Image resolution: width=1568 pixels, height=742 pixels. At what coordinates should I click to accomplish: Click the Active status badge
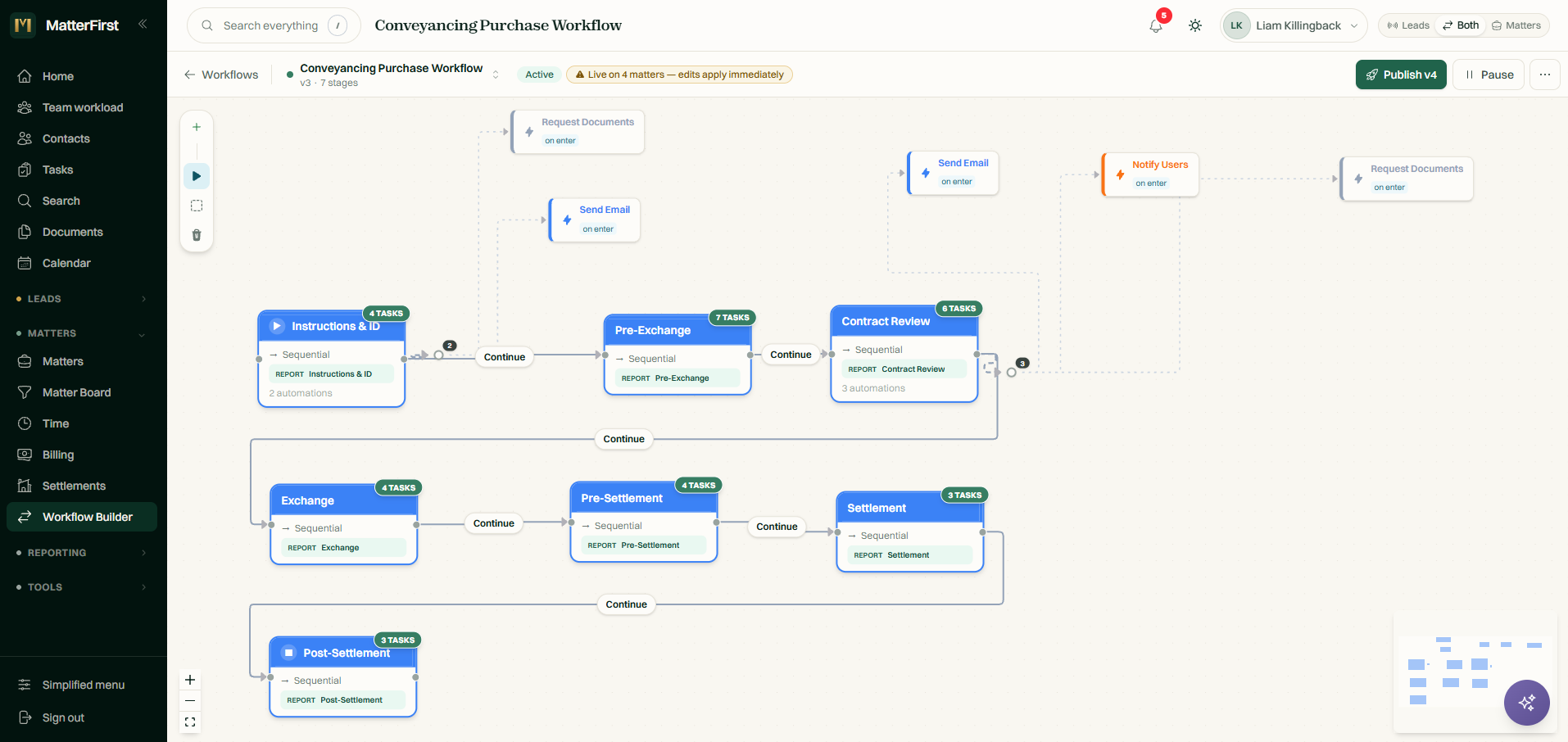click(539, 75)
